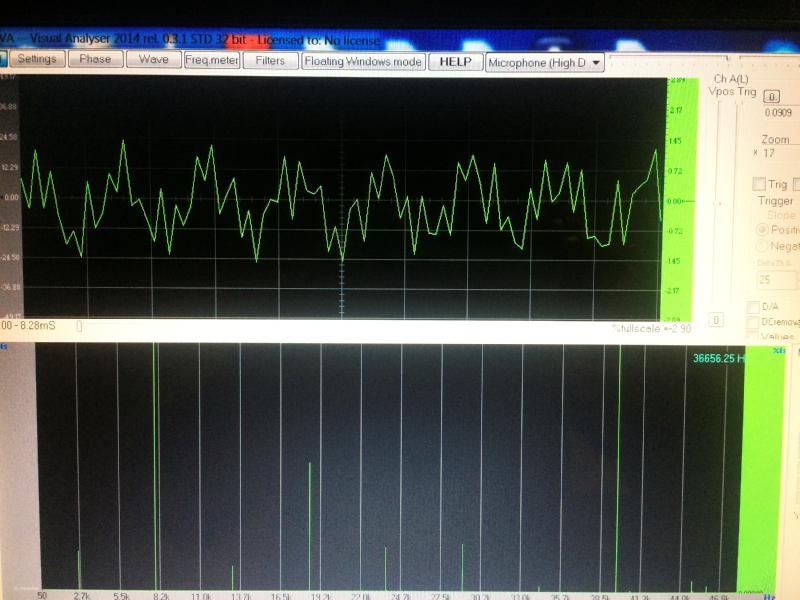This screenshot has height=600, width=800.
Task: Click the Vpos vertical slider handle
Action: pos(719,203)
